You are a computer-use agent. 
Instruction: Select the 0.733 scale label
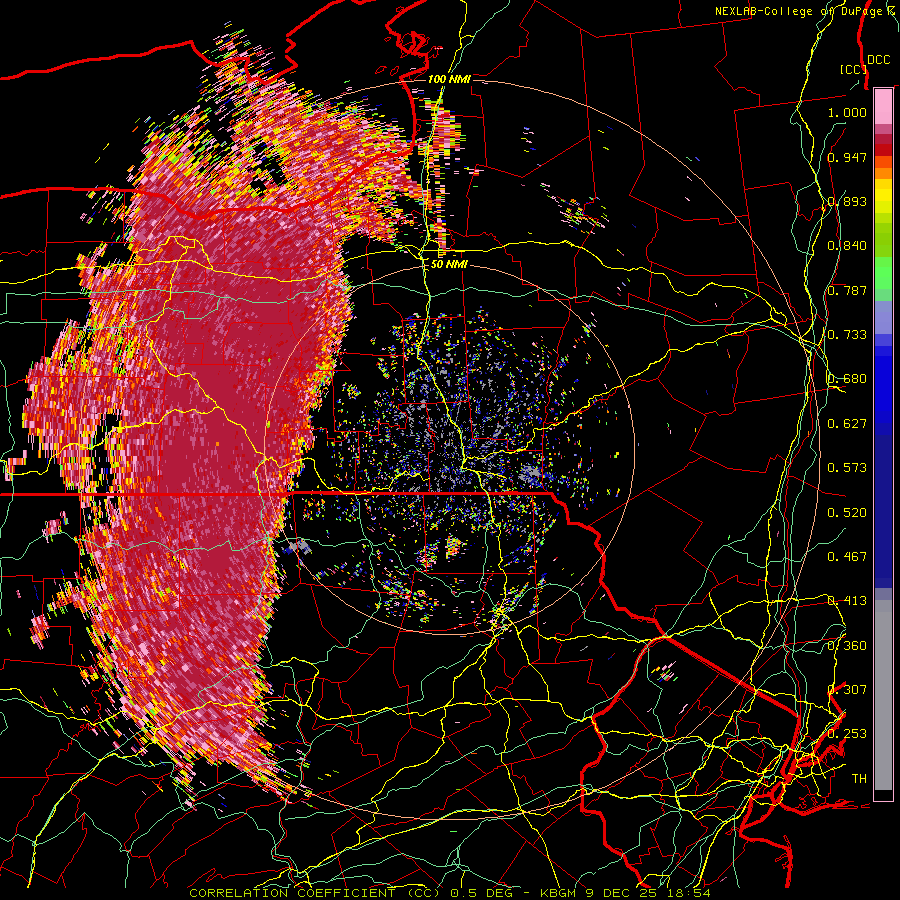tap(847, 335)
